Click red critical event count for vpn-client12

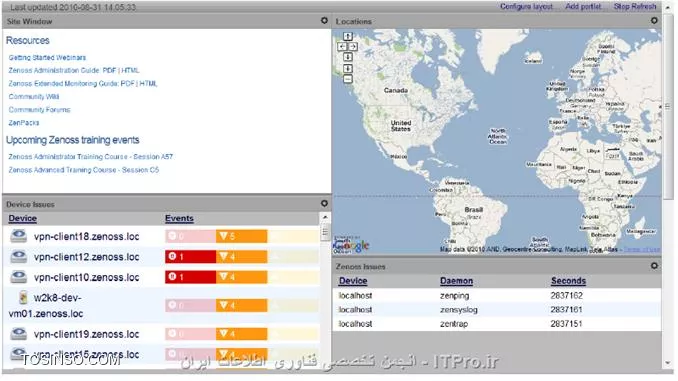190,256
